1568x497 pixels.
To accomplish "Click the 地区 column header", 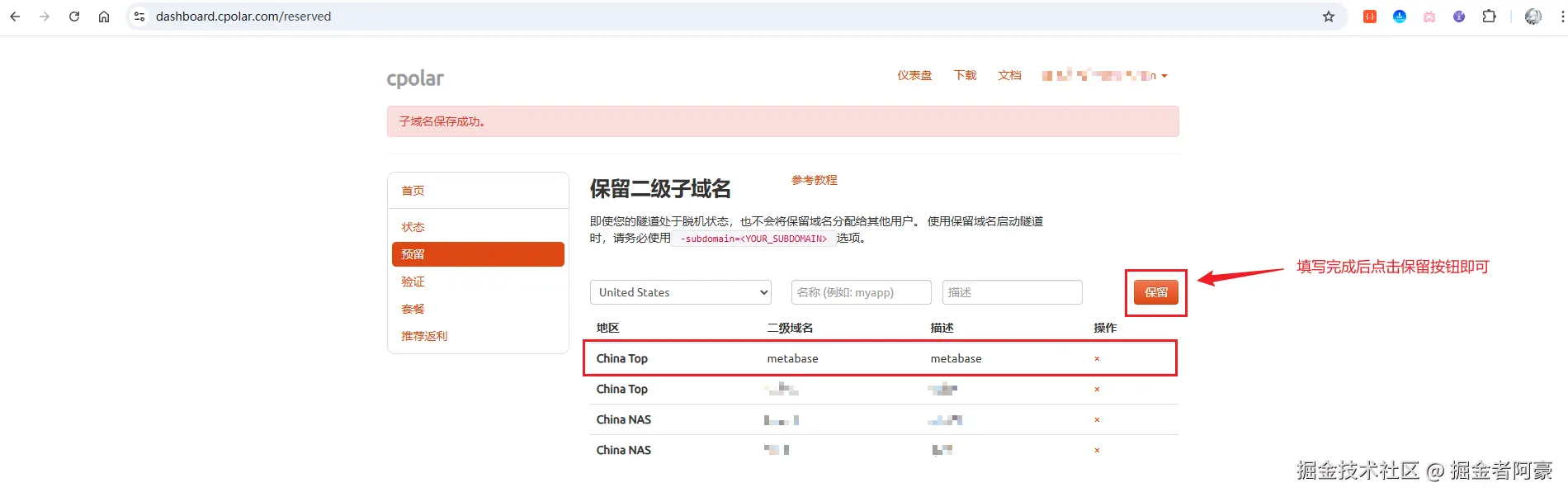I will click(608, 328).
